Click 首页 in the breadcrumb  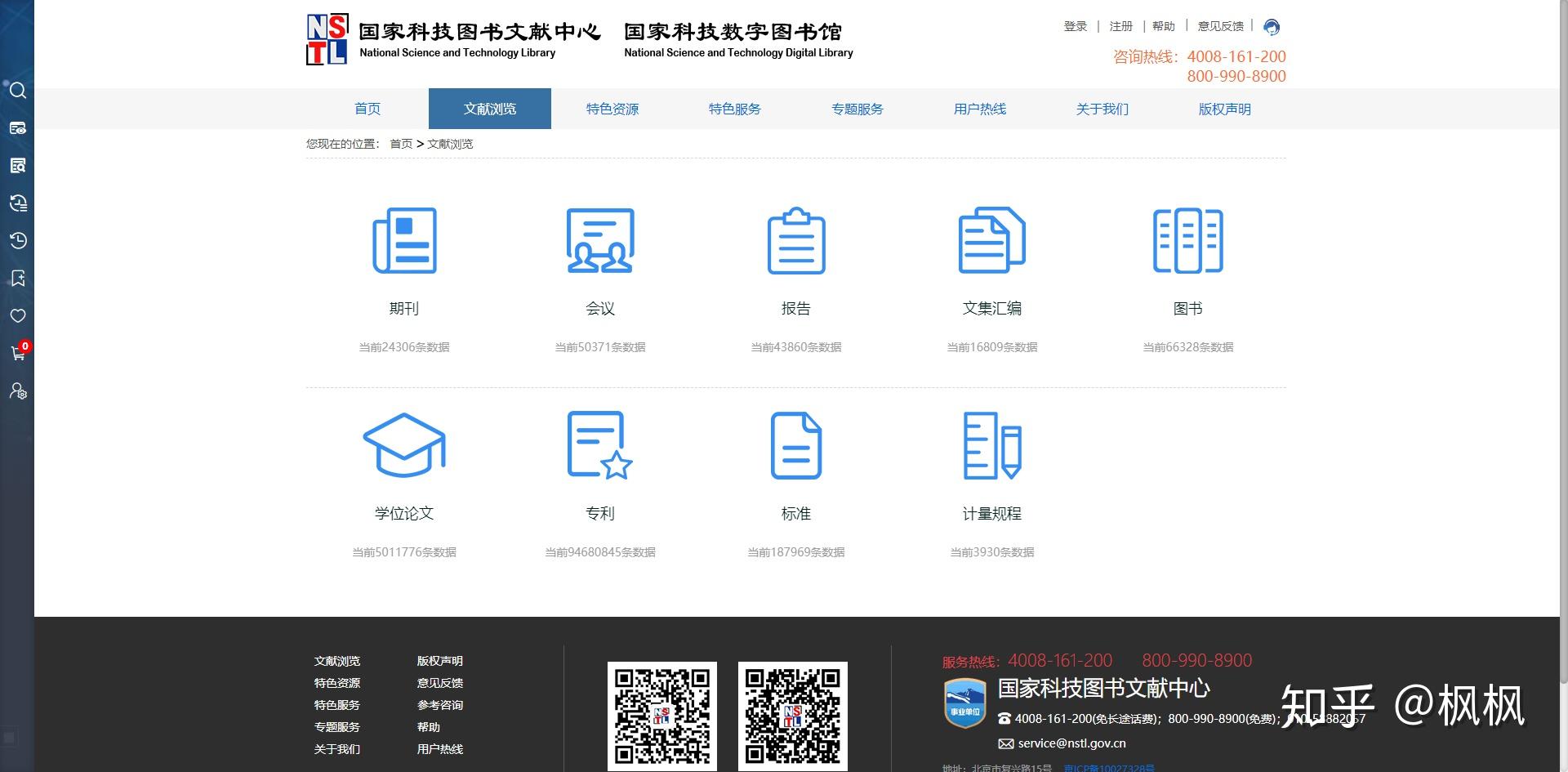point(401,144)
